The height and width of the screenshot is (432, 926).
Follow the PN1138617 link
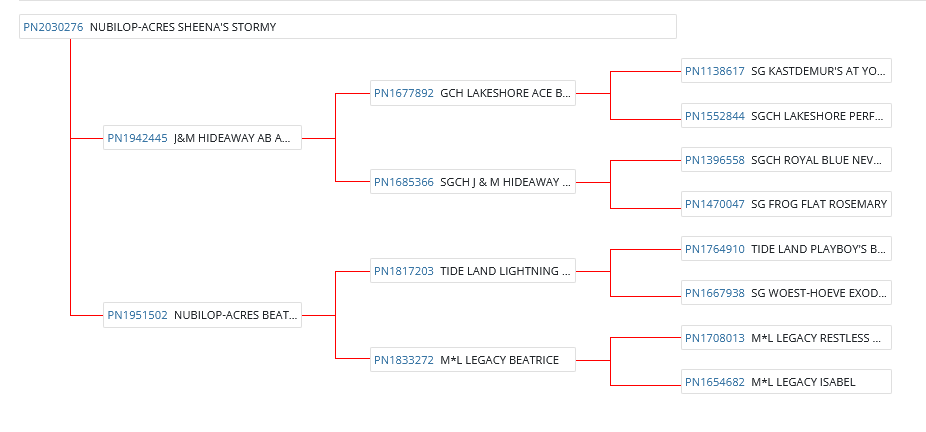coord(715,71)
